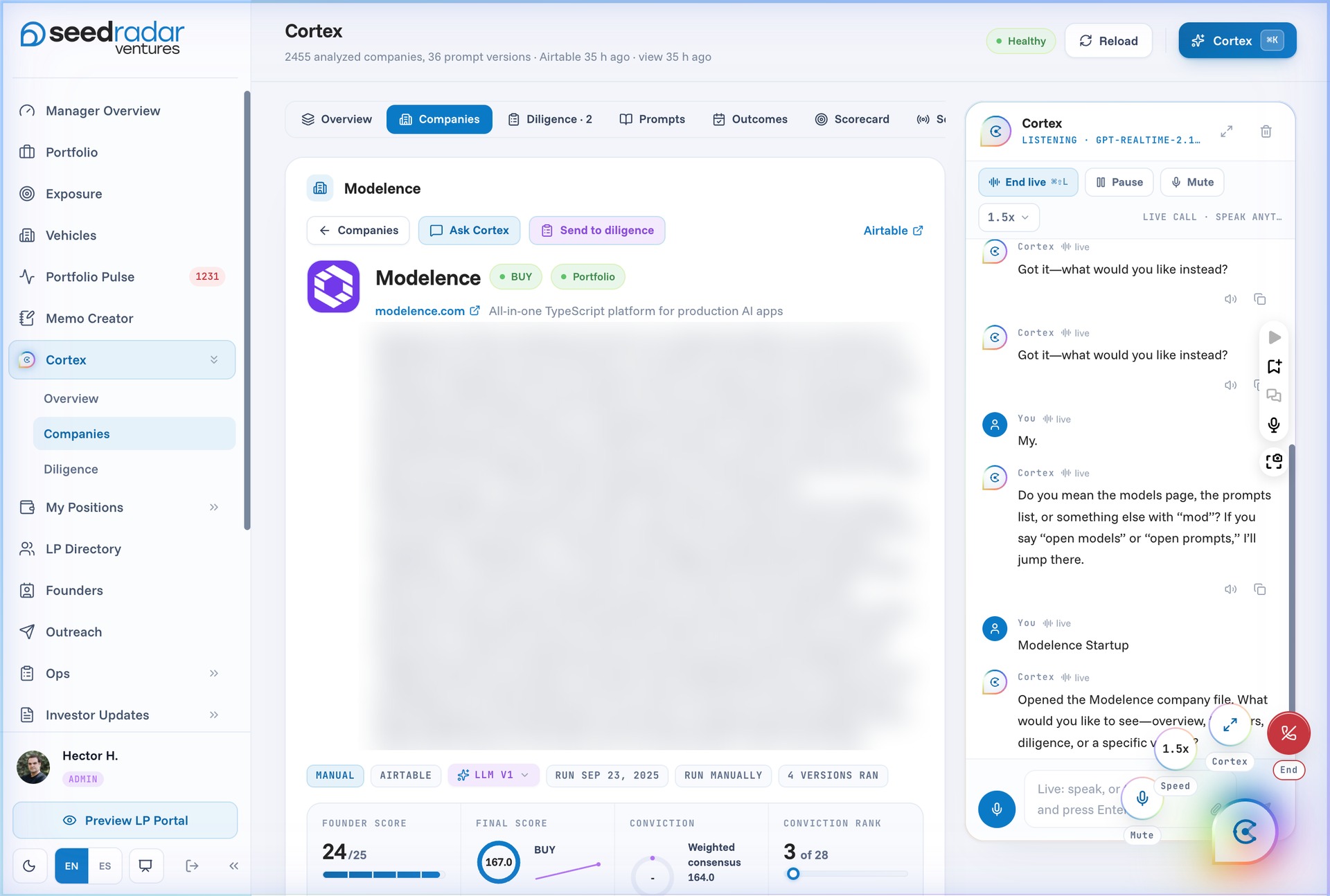Click the screen capture icon in chat toolbar

pos(1274,461)
